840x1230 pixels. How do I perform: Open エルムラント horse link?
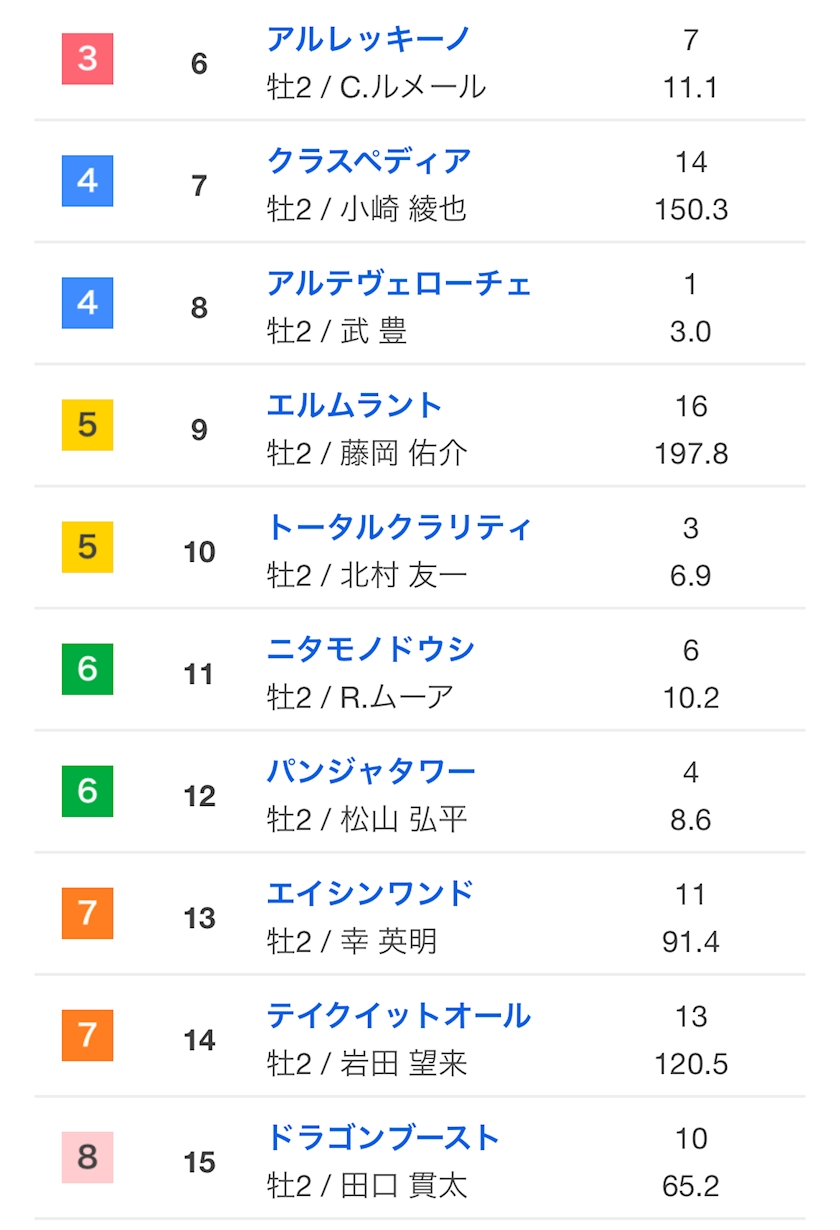point(354,405)
